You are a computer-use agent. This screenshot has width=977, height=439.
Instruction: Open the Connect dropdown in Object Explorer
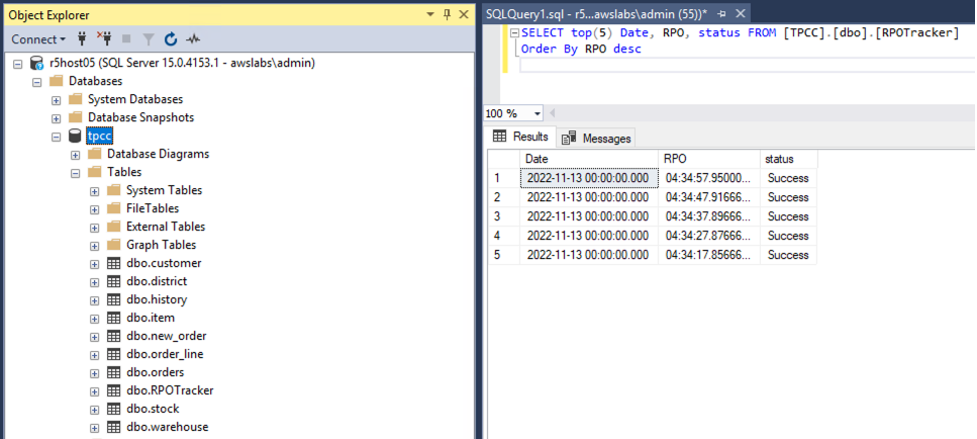click(x=38, y=39)
